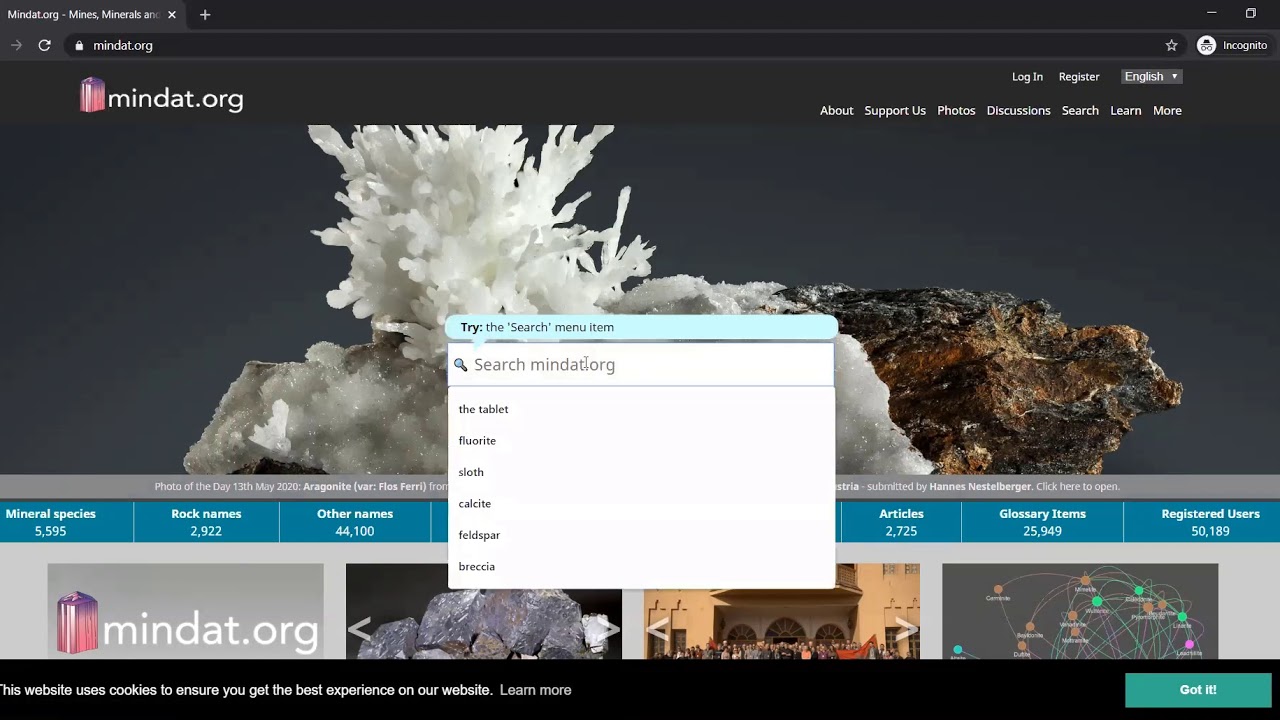Click the 'Try: the Search menu item' tip

(x=641, y=327)
